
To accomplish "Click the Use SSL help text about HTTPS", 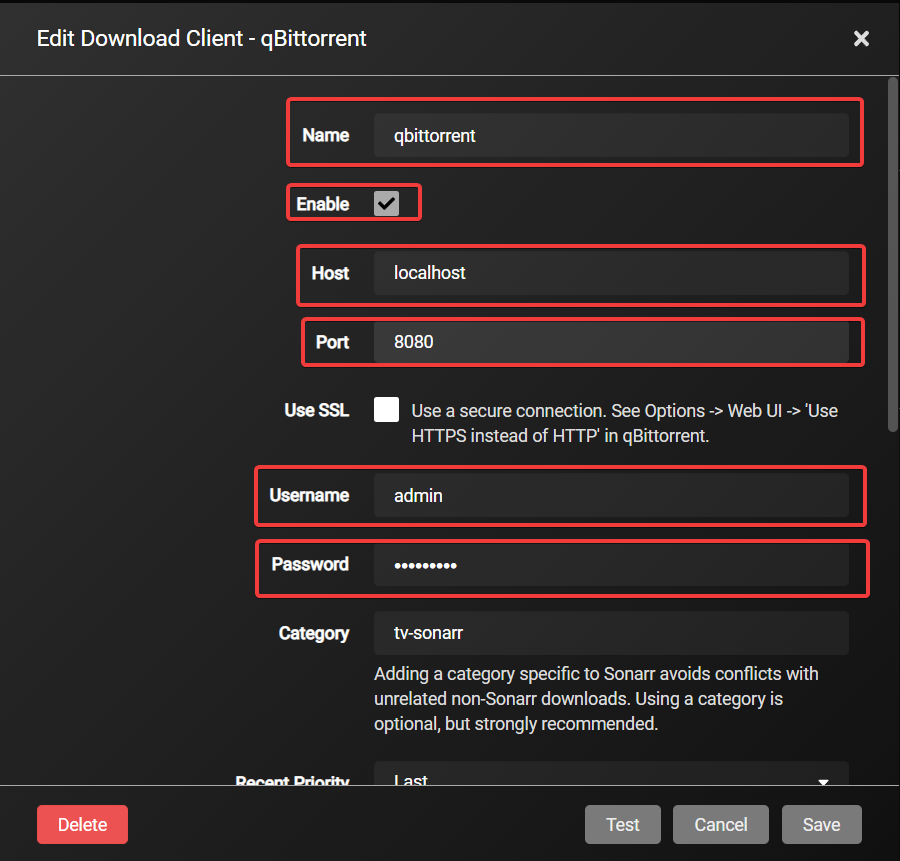I will coord(624,423).
